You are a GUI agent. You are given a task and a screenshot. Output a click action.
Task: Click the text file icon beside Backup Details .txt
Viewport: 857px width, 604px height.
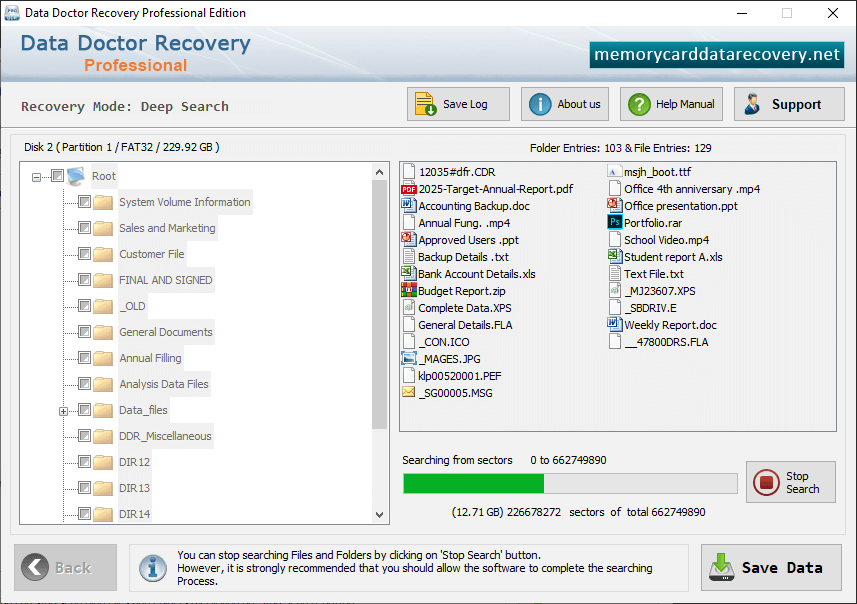coord(408,256)
